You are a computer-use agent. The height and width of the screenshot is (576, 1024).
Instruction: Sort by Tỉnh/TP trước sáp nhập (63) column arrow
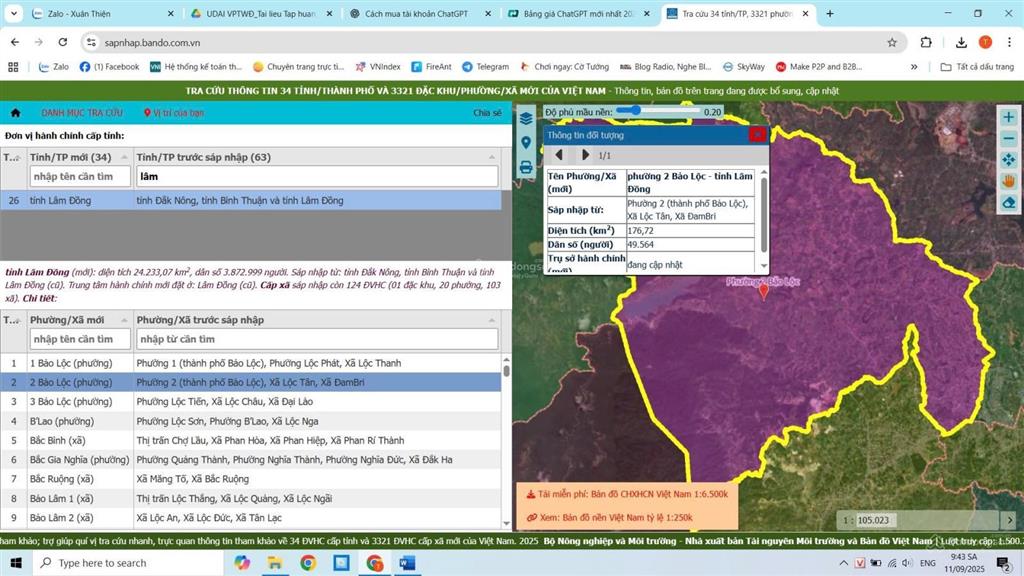[x=492, y=157]
